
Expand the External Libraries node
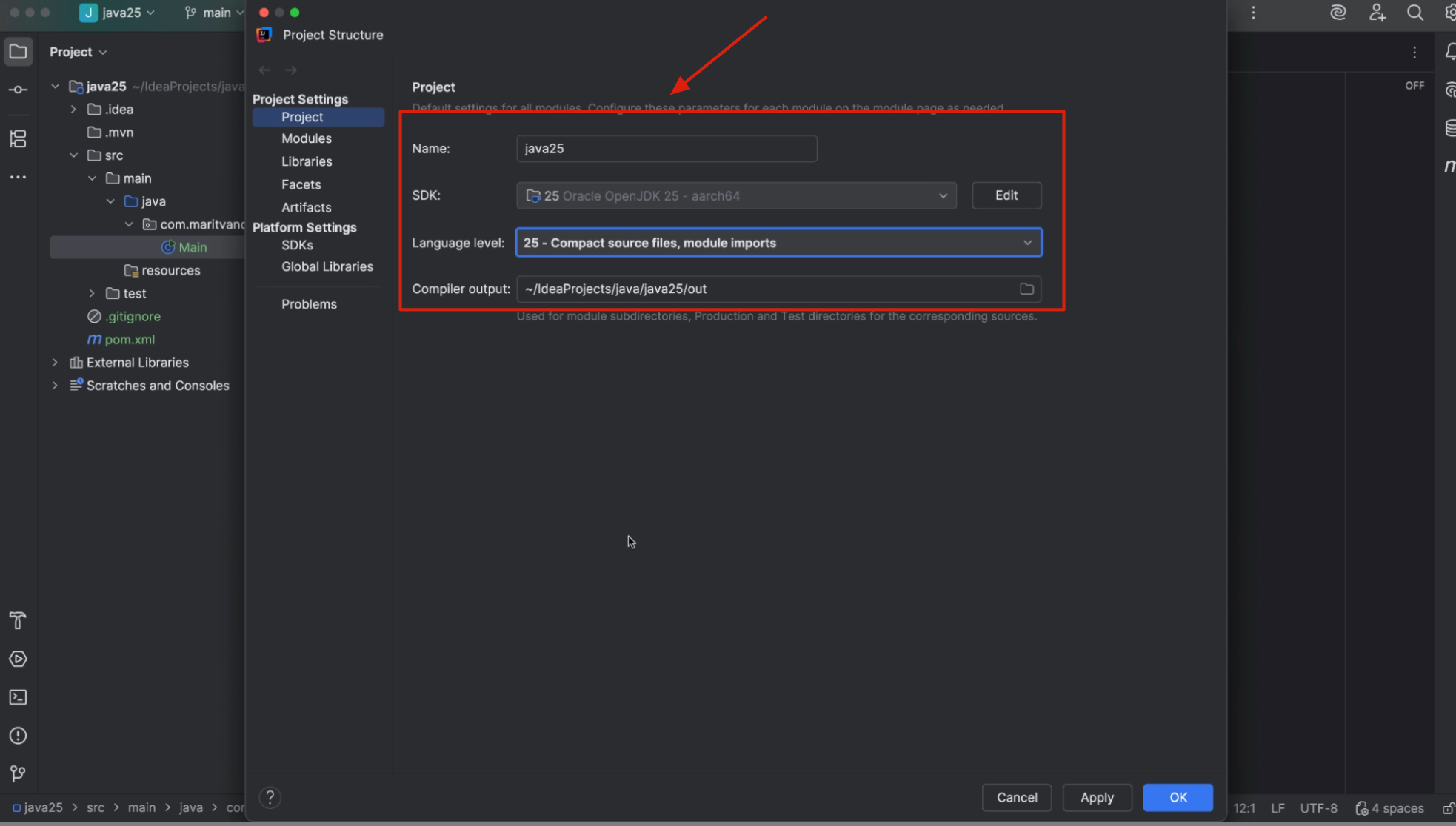(55, 363)
